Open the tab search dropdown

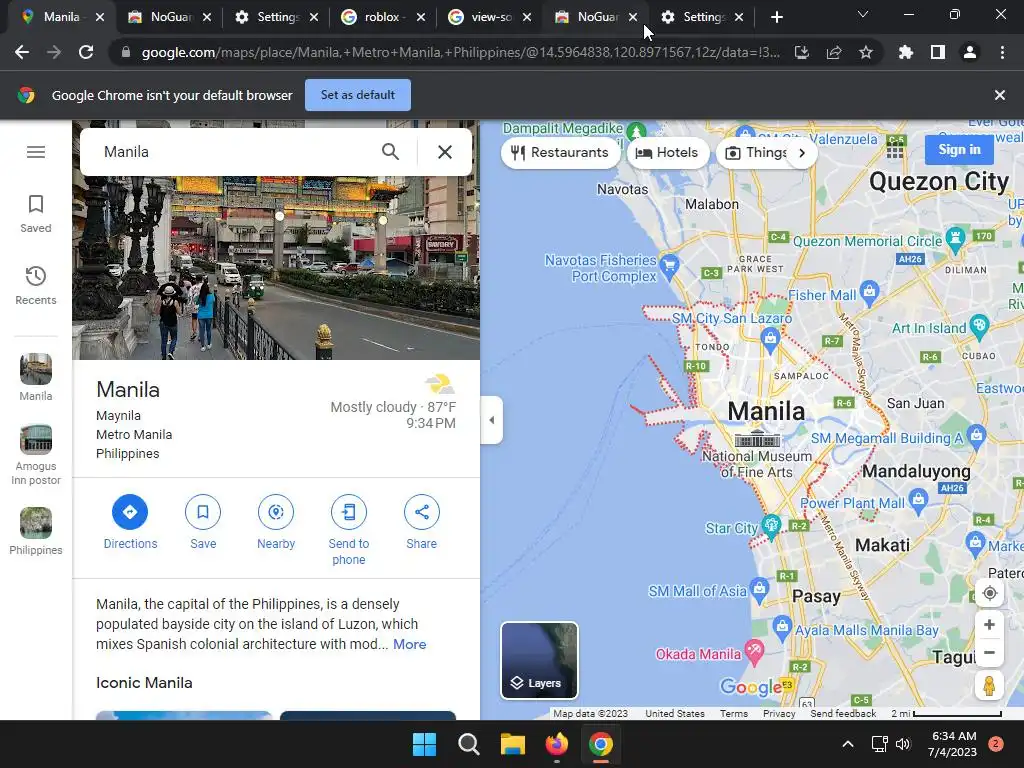tap(863, 14)
